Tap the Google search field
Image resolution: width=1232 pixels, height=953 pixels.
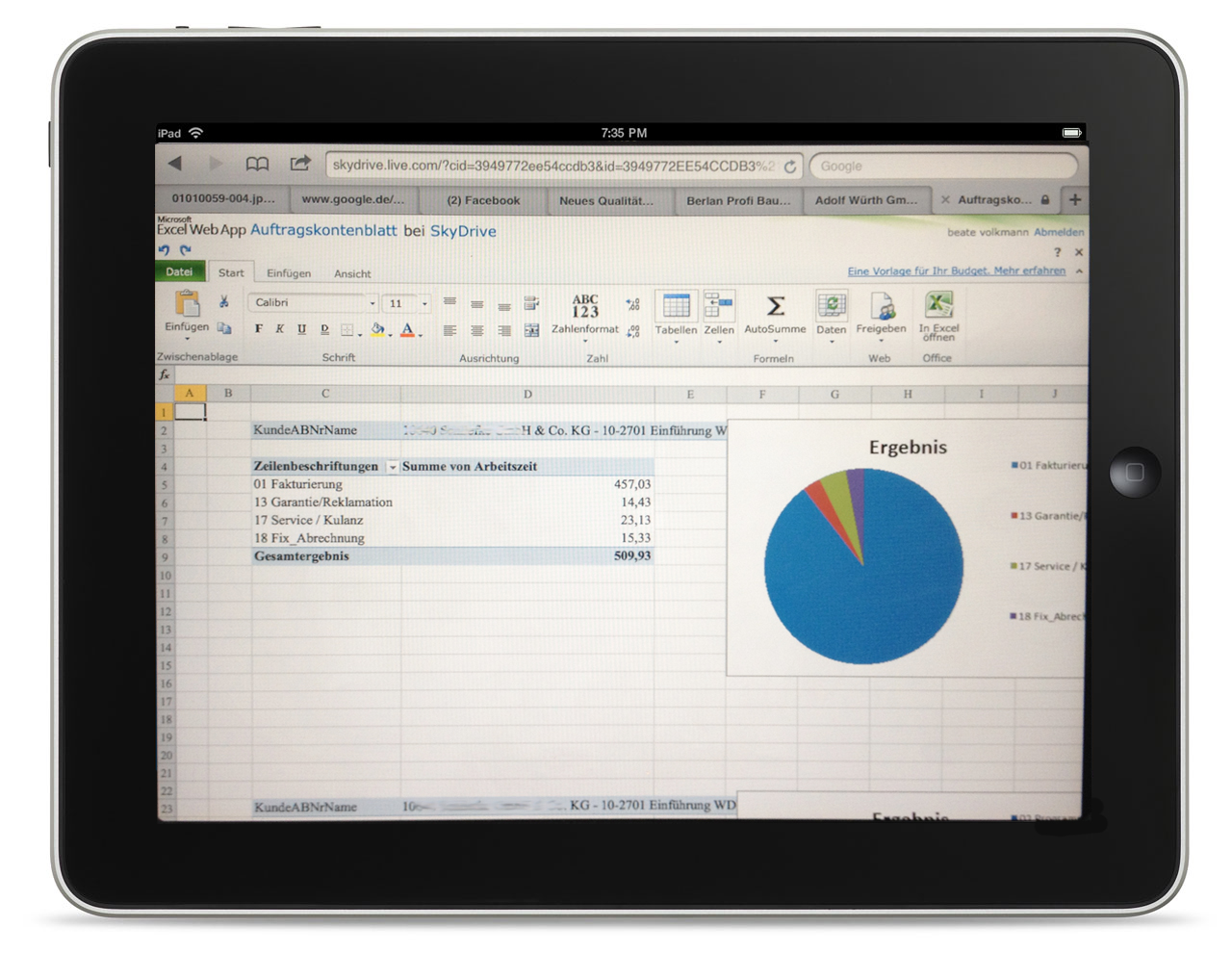click(x=943, y=167)
